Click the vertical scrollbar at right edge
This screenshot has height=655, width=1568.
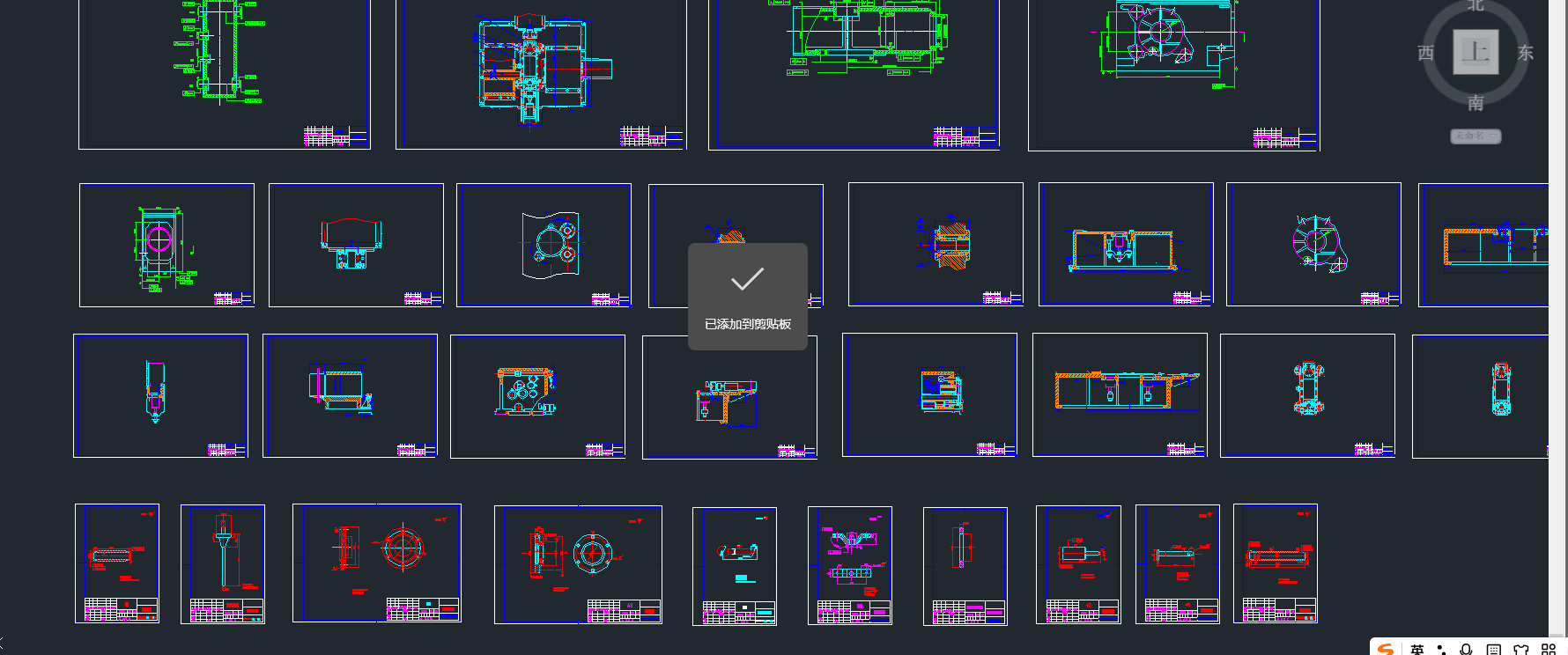coord(1557,317)
